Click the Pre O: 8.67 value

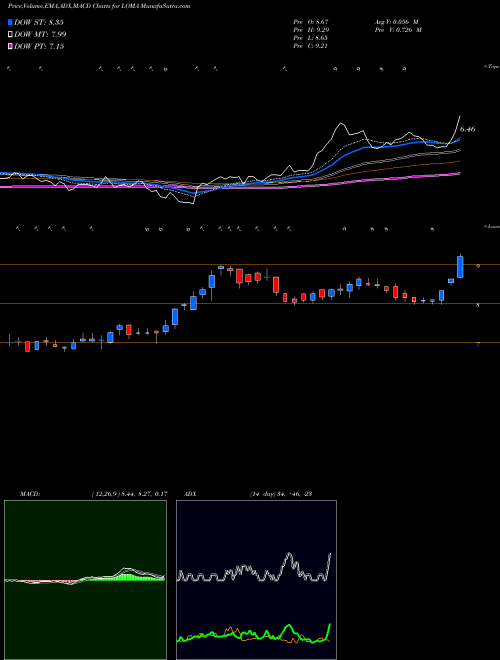[x=311, y=22]
